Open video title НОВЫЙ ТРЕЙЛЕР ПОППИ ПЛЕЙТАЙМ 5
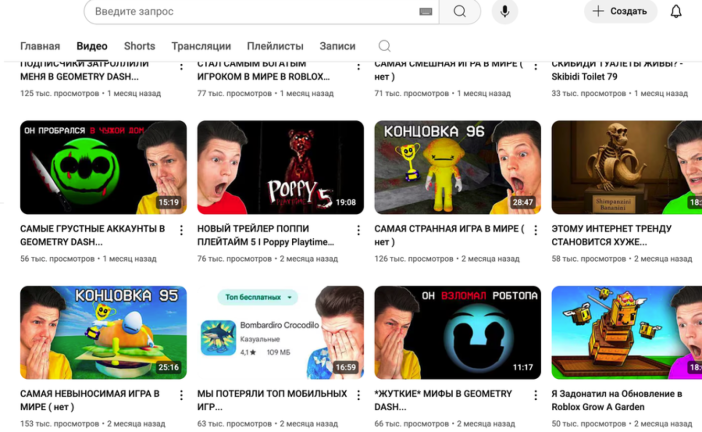The image size is (702, 432). click(265, 235)
